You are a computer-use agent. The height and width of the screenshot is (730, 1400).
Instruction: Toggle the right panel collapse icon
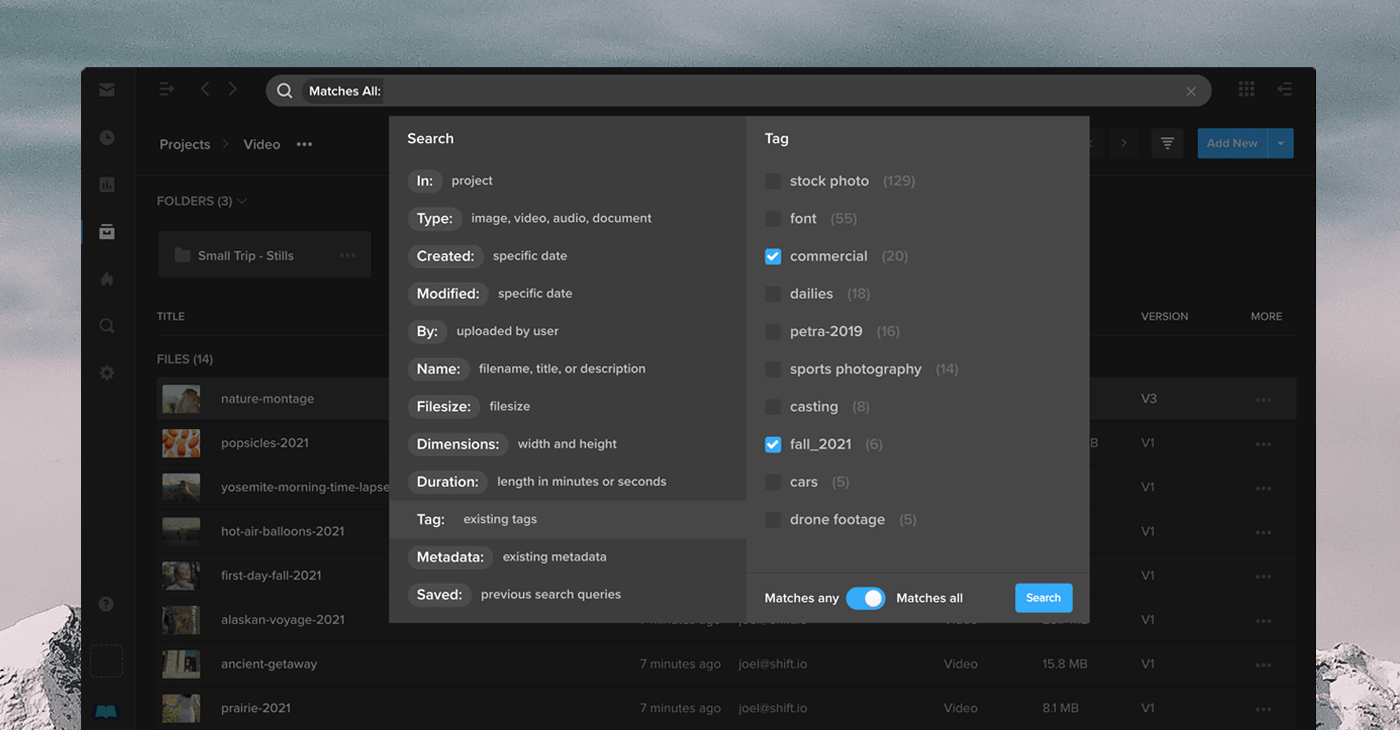click(x=1285, y=89)
